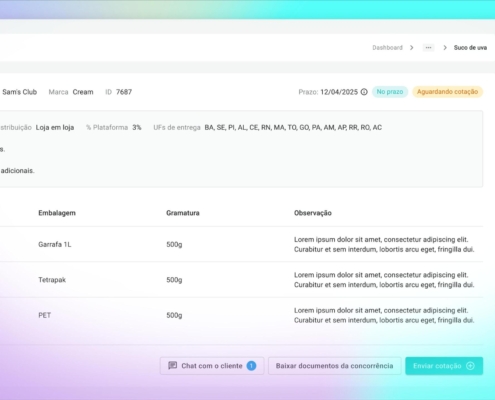Screen dimensions: 495x400
Task: Click the Gramatura column header
Action: [183, 213]
